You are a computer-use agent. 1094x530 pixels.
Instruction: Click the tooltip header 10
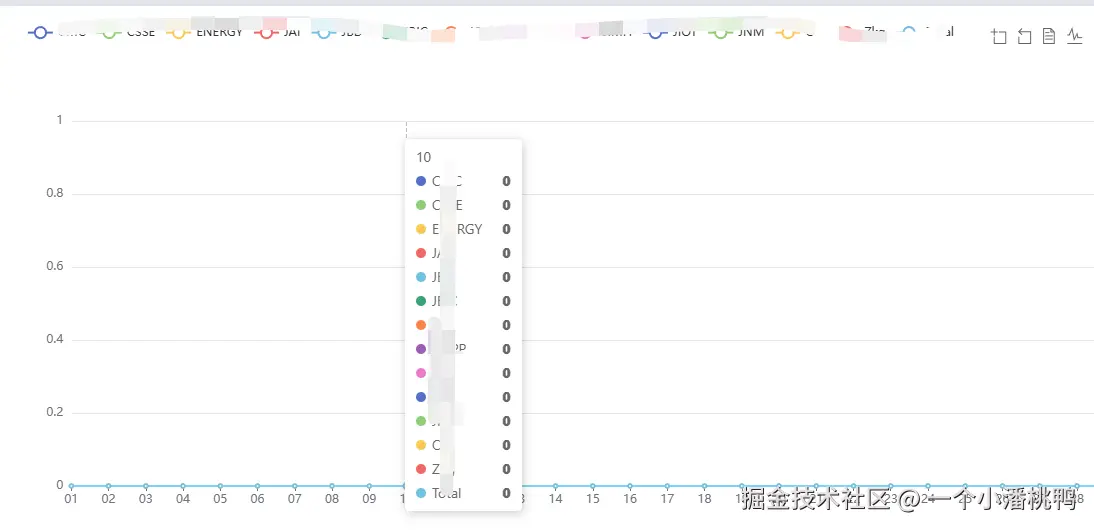click(x=424, y=157)
